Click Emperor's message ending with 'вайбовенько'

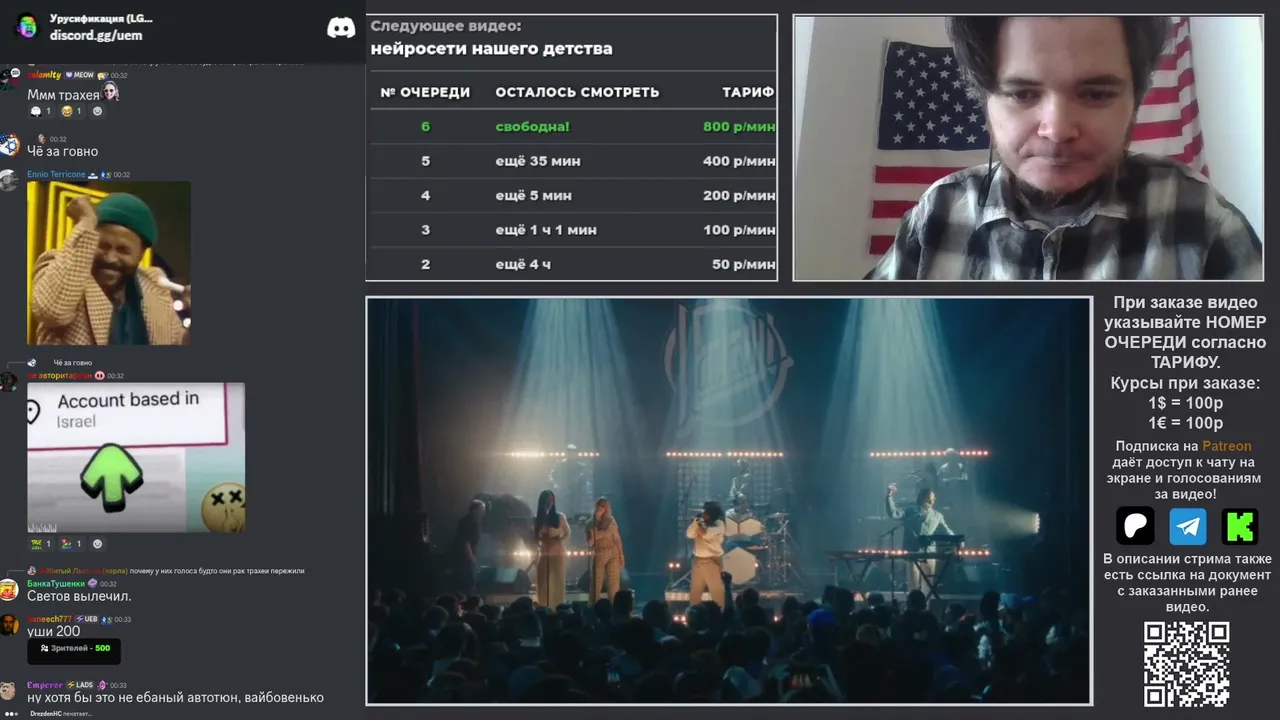tap(175, 697)
